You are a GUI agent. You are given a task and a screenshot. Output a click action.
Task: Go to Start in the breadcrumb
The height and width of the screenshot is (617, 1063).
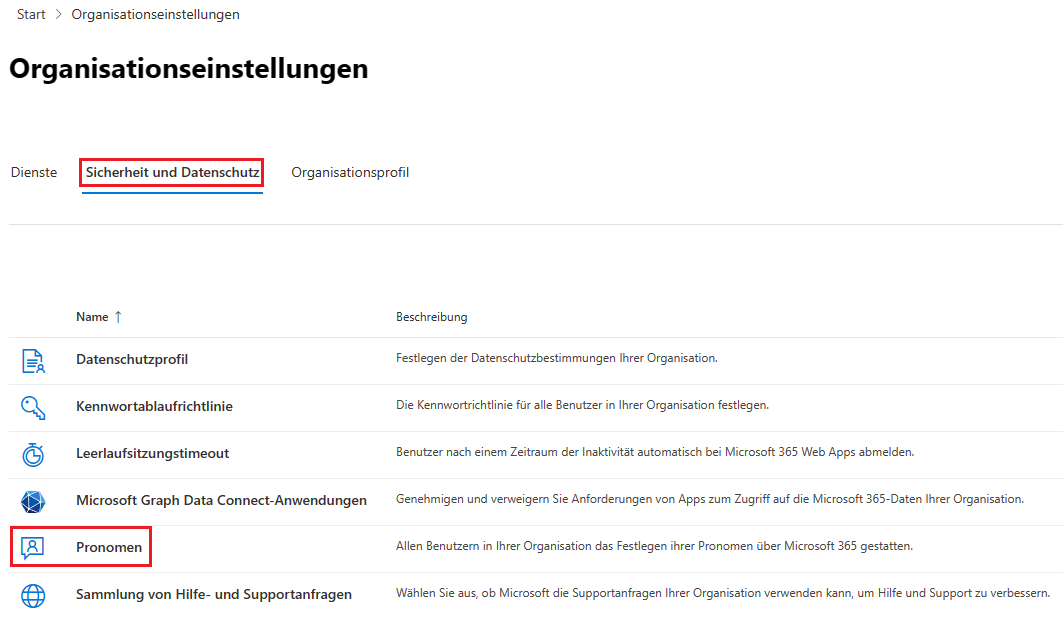[x=31, y=15]
